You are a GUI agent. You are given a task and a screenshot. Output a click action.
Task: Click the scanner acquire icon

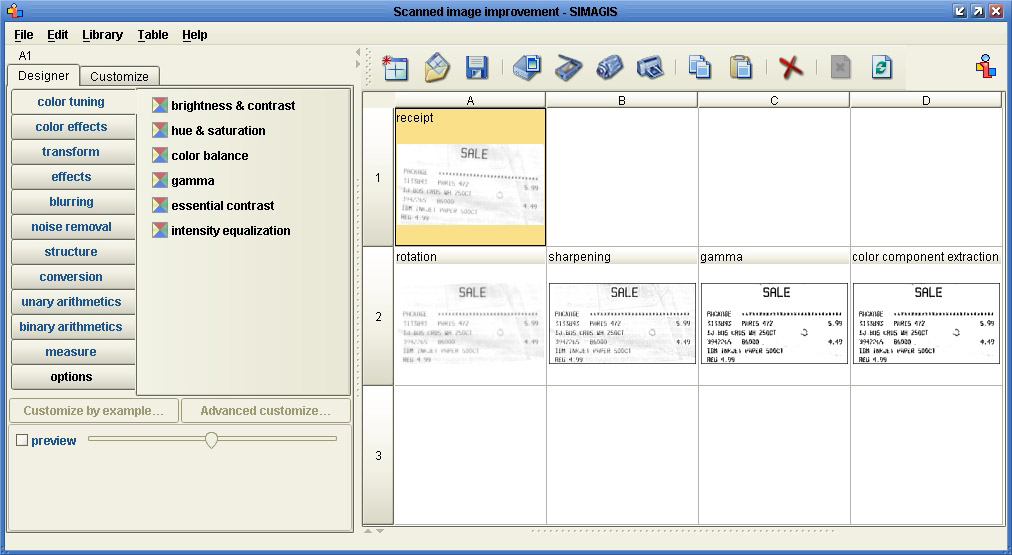point(568,68)
